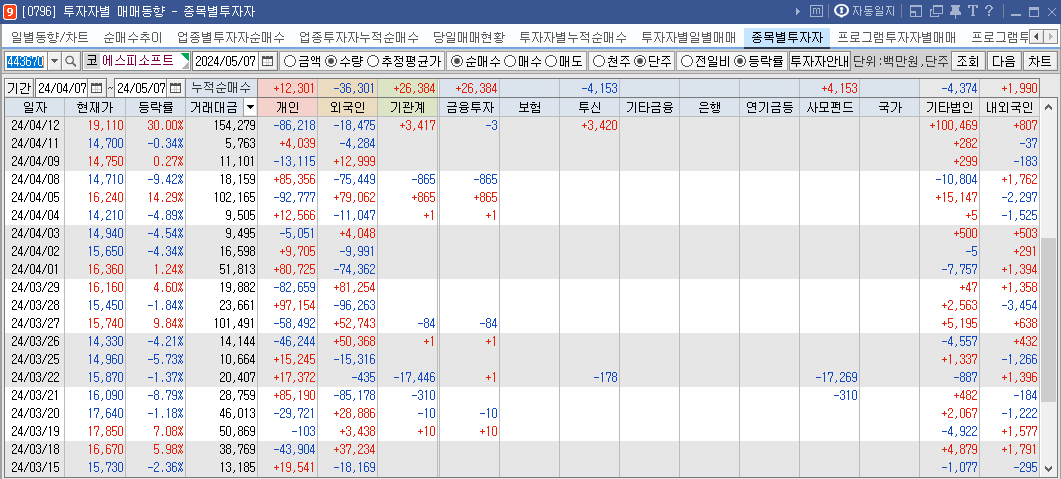Viewport: 1061px width, 479px height.
Task: Click 외국인 column header
Action: pyautogui.click(x=348, y=107)
